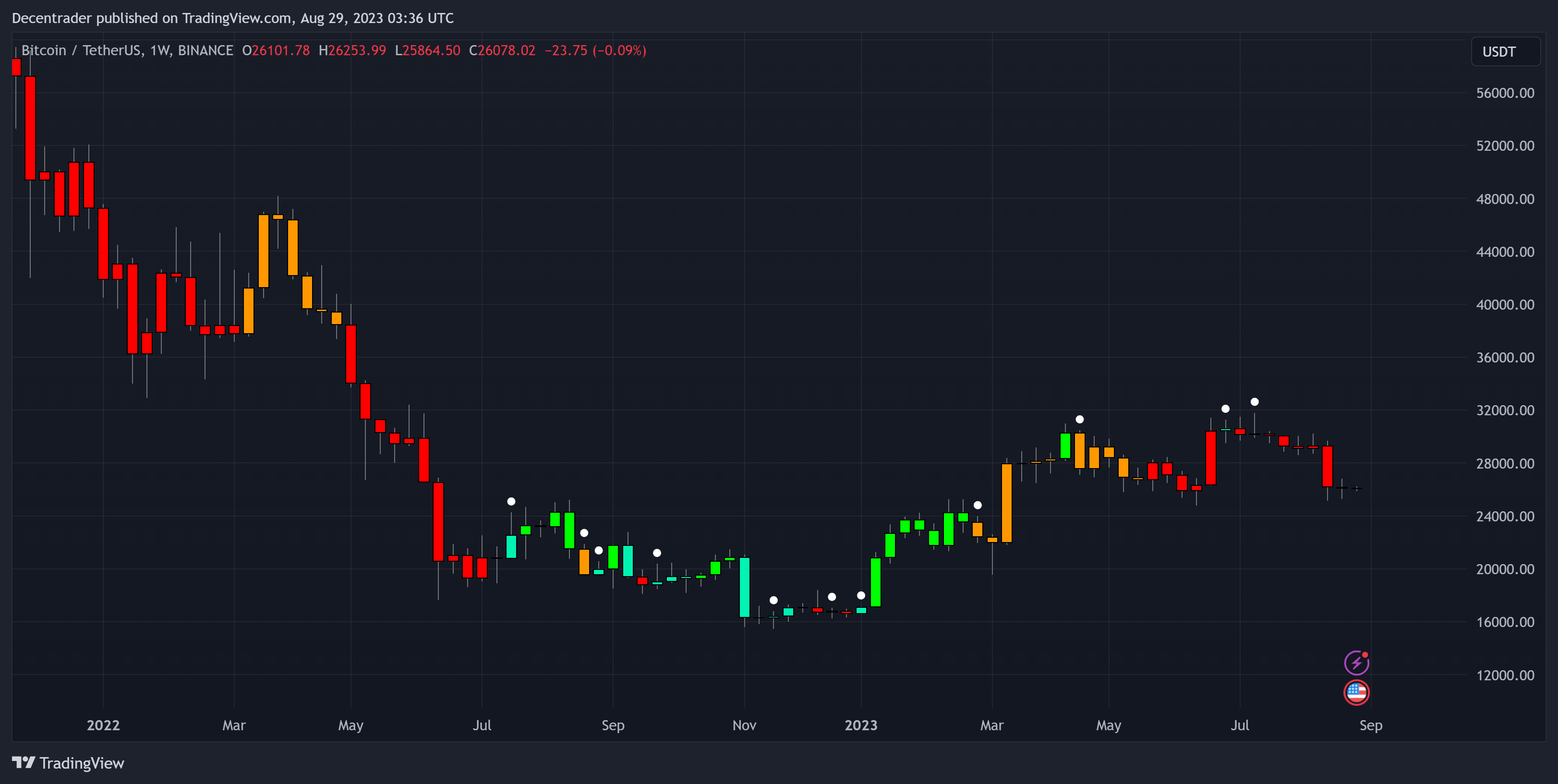The height and width of the screenshot is (784, 1558).
Task: Click the white dot above the mid-July 2022 teal candle
Action: pos(511,502)
